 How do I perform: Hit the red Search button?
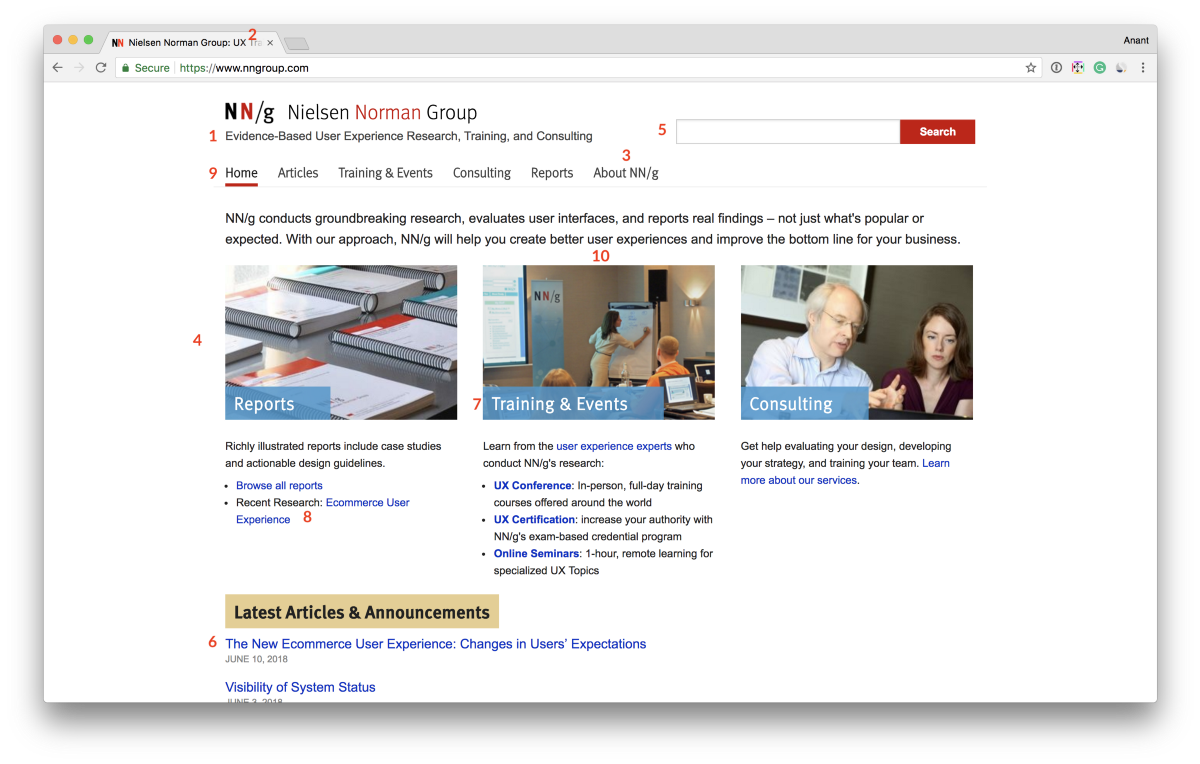(937, 132)
